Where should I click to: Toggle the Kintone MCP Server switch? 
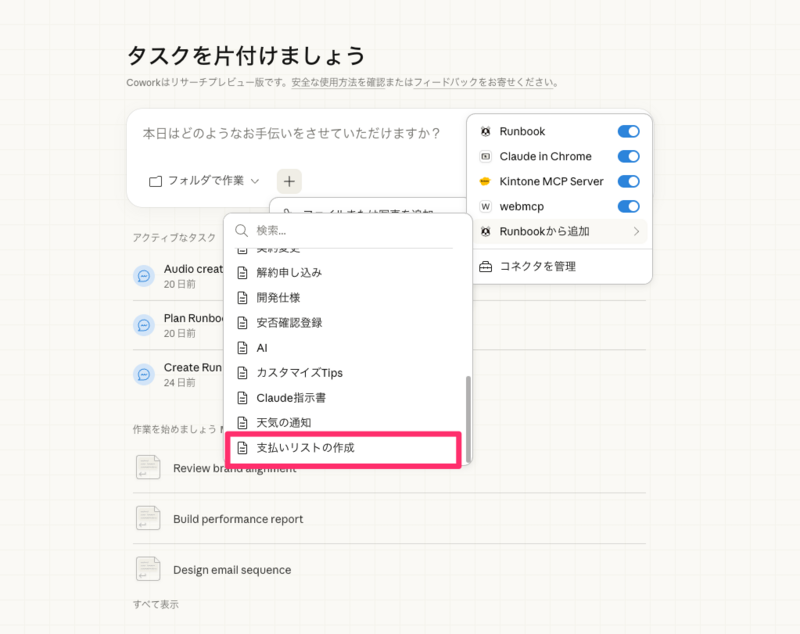coord(628,182)
